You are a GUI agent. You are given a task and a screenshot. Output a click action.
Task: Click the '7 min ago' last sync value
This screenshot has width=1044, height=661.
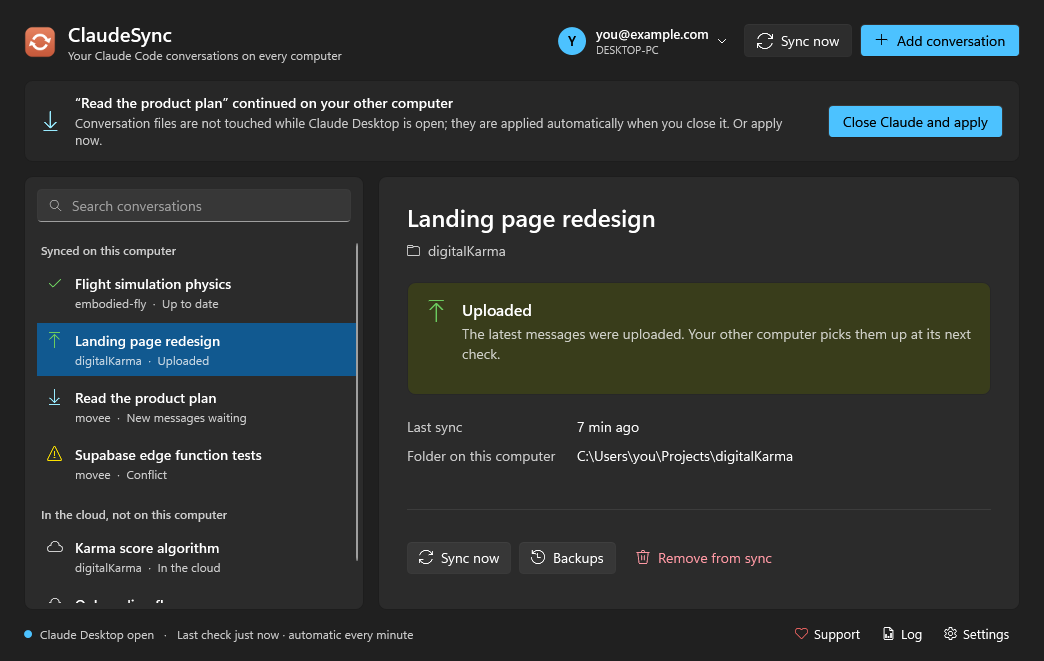pos(607,427)
